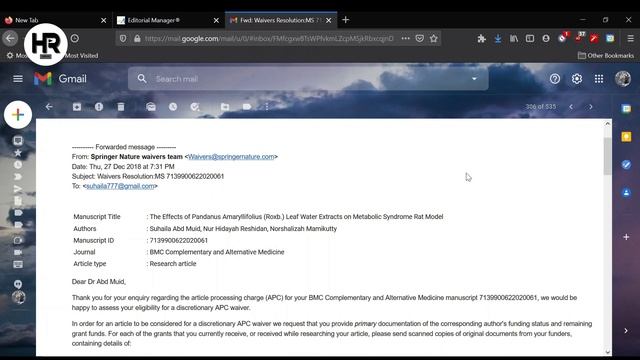Show search options dropdown arrow

click(474, 79)
